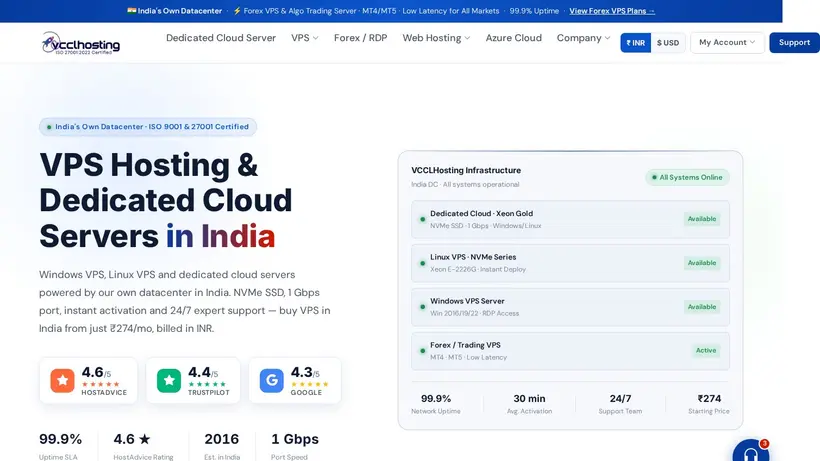Select the Windows VPS Server row
This screenshot has width=820, height=461.
point(570,307)
